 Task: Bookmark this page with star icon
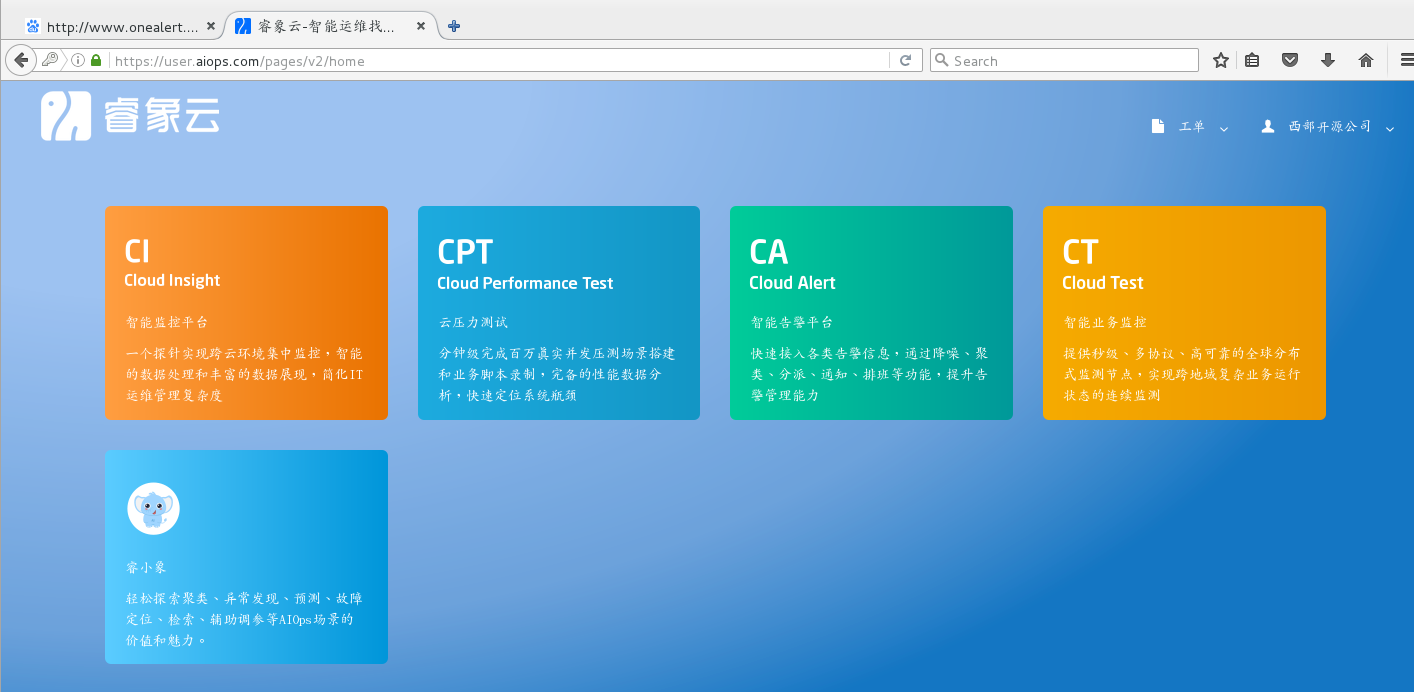coord(1220,60)
